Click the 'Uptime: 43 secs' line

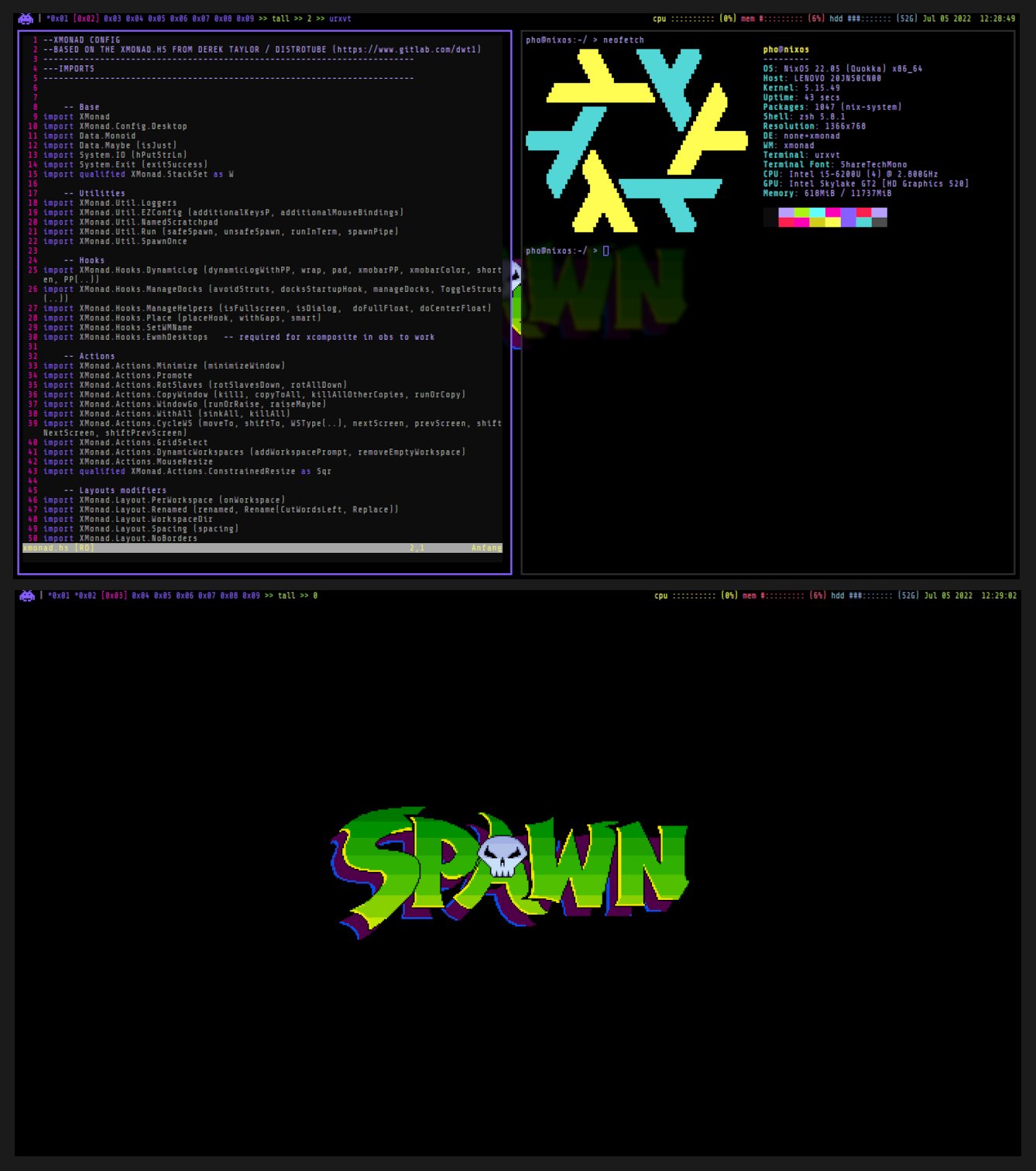pos(801,98)
